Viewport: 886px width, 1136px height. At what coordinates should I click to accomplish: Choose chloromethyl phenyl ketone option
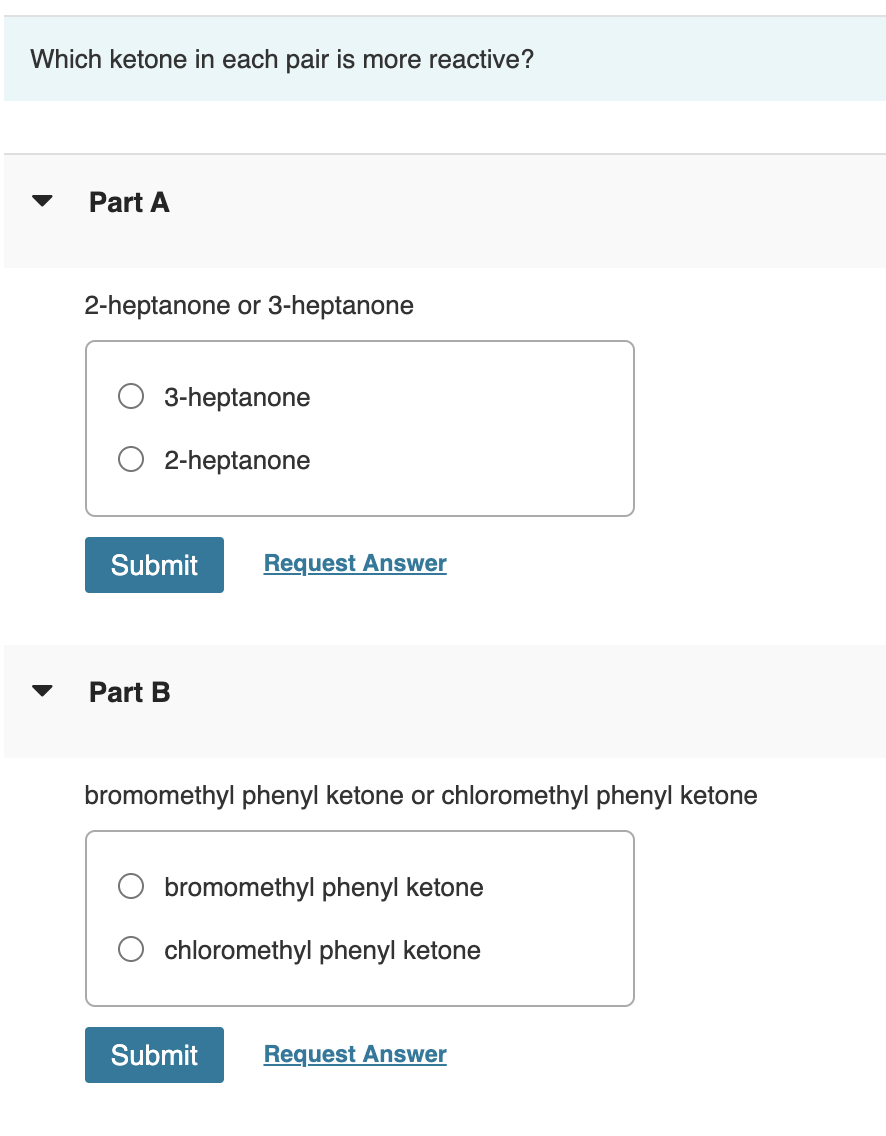point(130,949)
